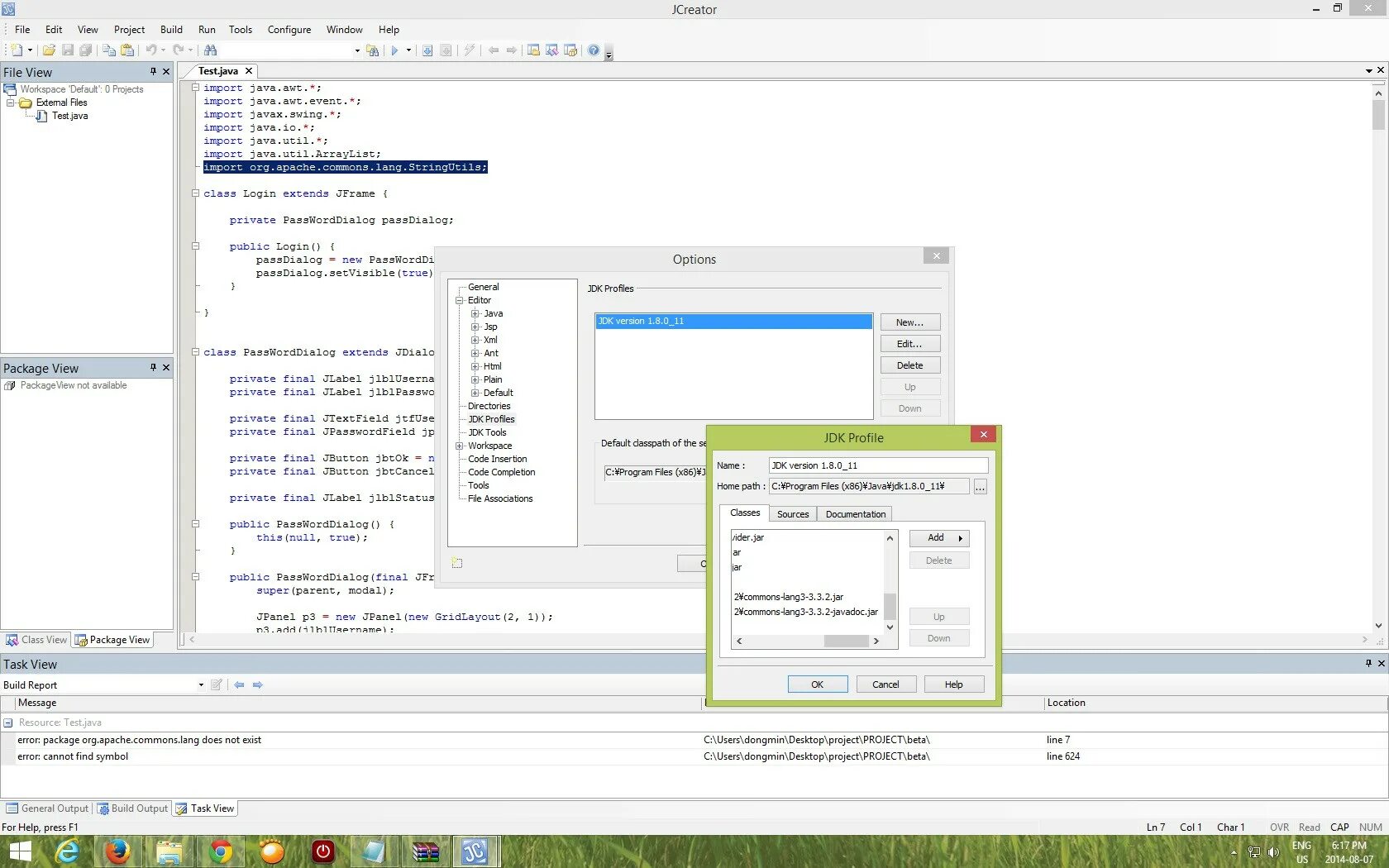This screenshot has width=1389, height=868.
Task: Switch to the Sources tab
Action: point(793,514)
